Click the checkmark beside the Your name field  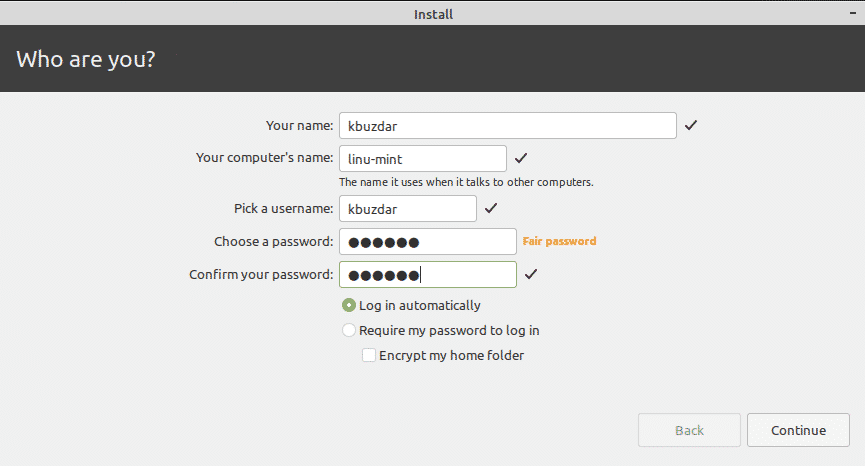click(x=691, y=126)
